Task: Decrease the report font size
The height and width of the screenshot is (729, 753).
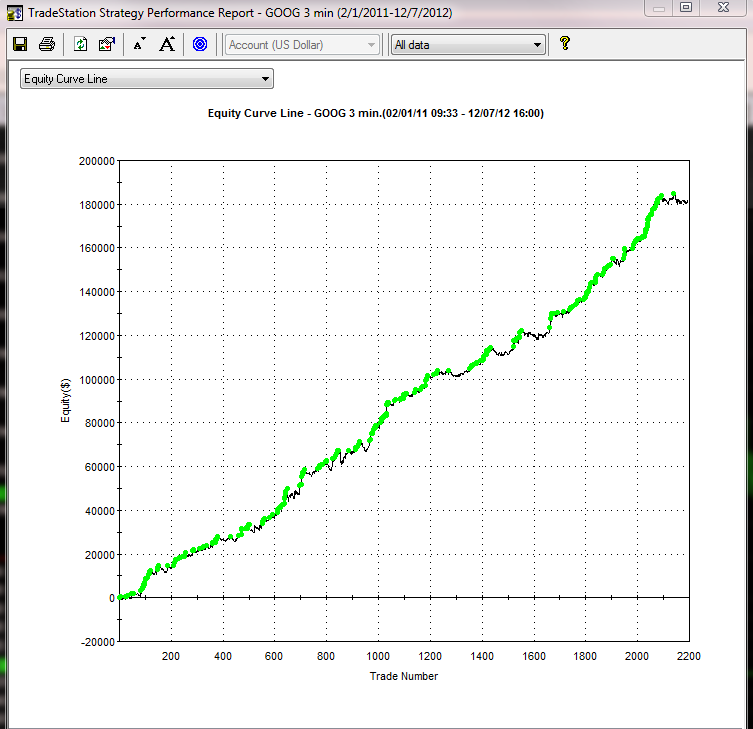Action: [139, 44]
